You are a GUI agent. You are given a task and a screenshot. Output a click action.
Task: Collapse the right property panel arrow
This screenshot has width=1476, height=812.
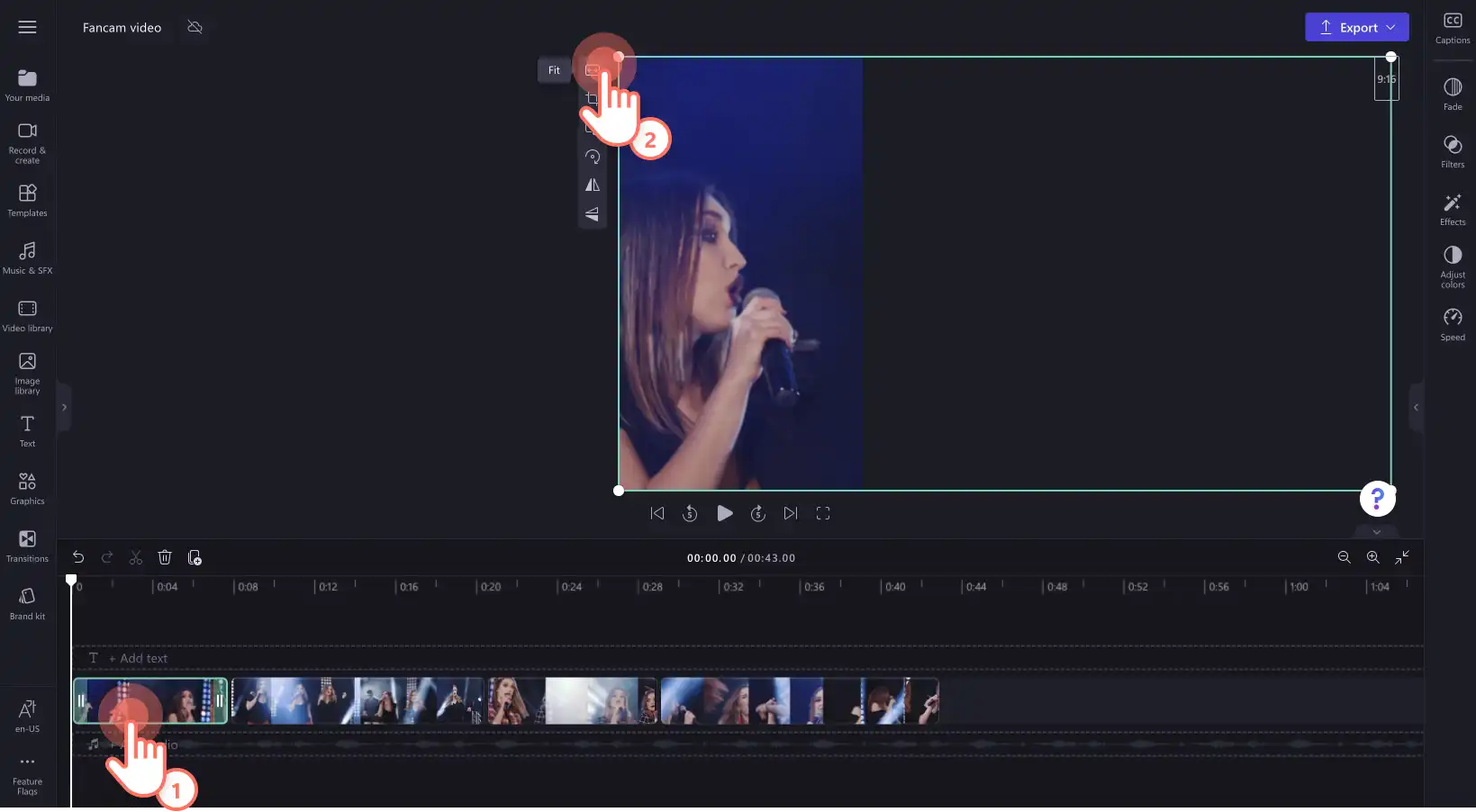click(x=1416, y=407)
